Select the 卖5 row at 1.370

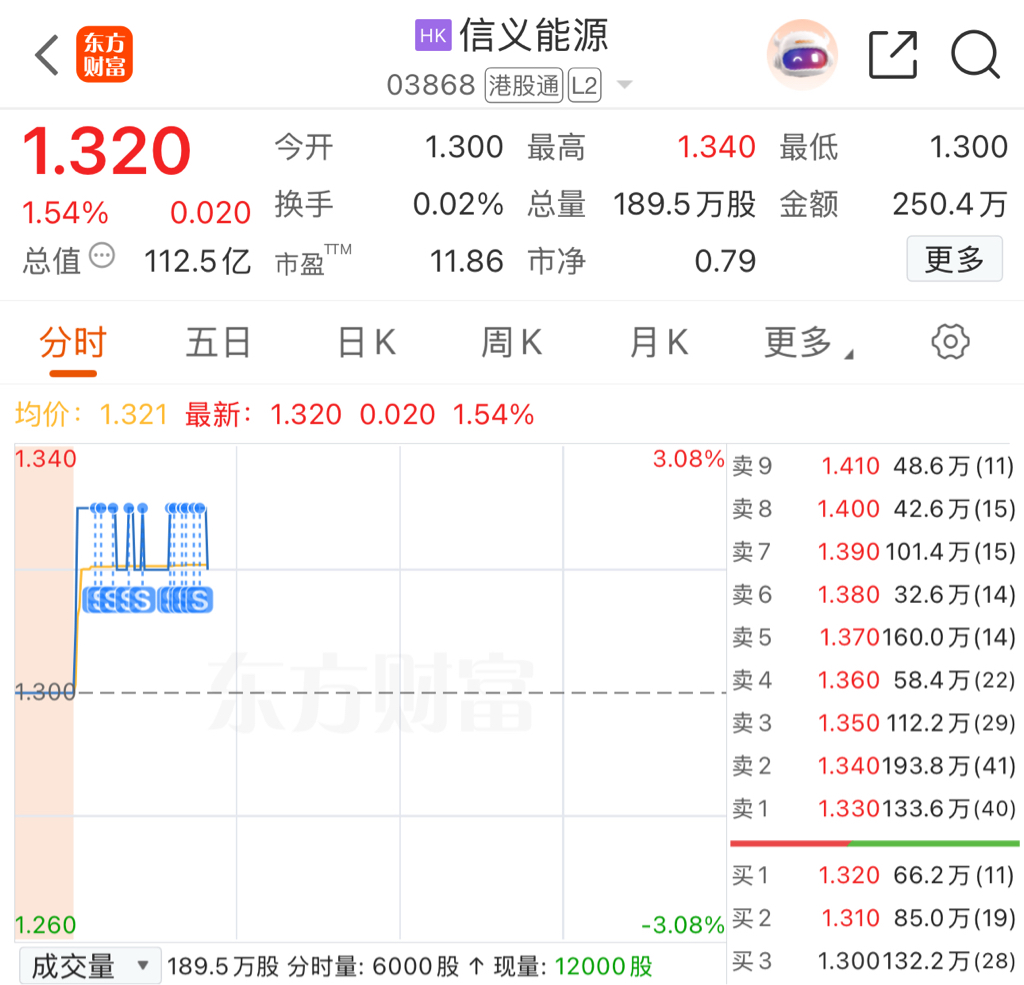tap(873, 638)
